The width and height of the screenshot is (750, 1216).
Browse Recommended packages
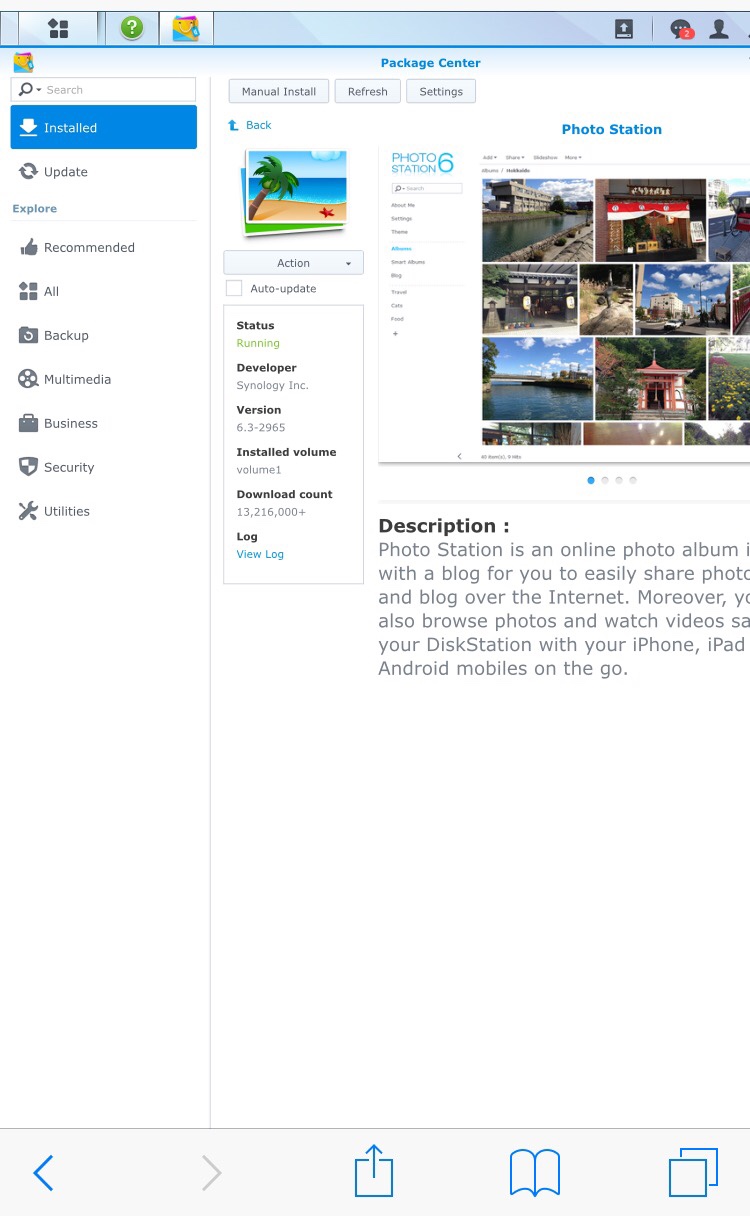pos(103,248)
